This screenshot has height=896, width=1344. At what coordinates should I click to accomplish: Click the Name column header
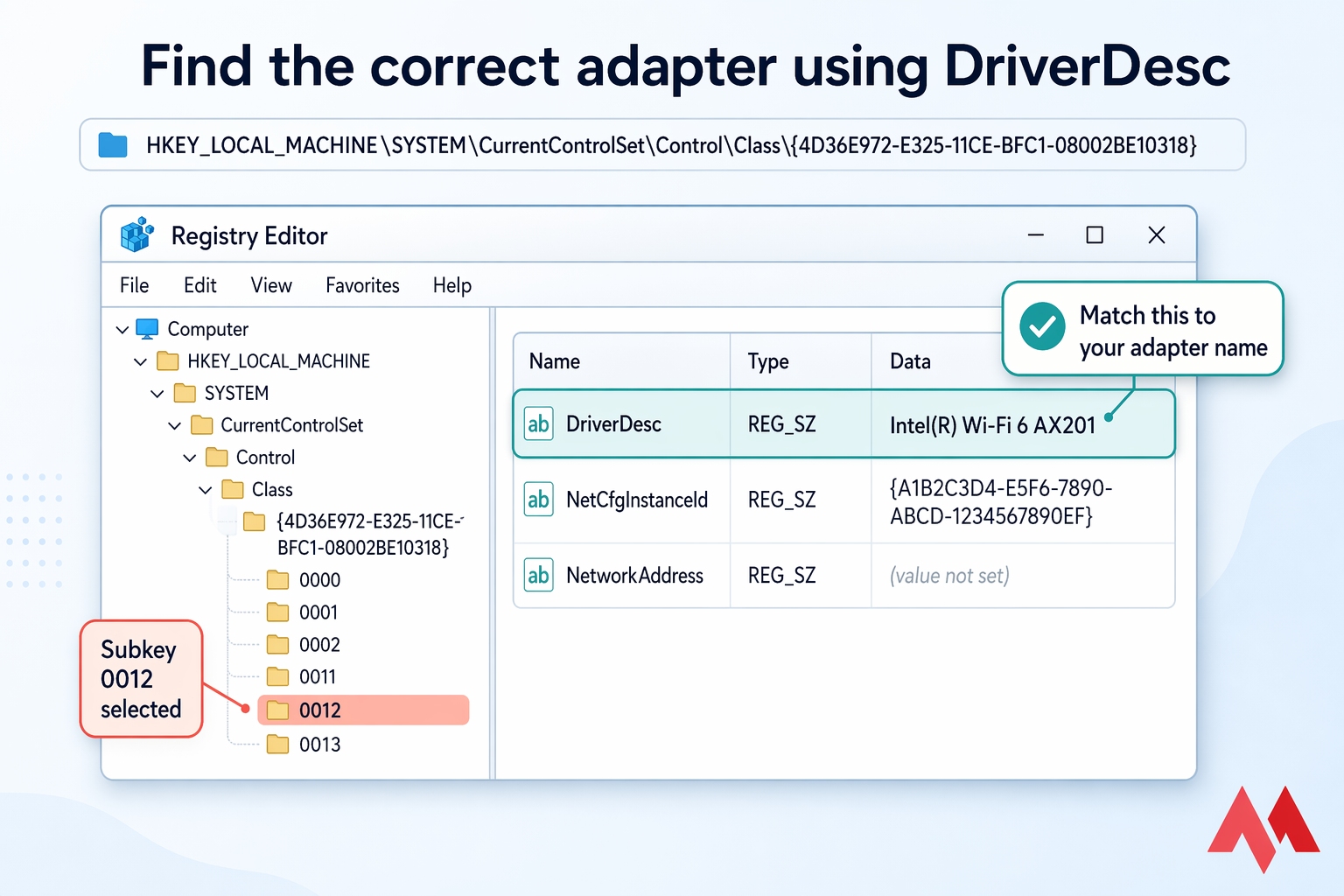553,360
